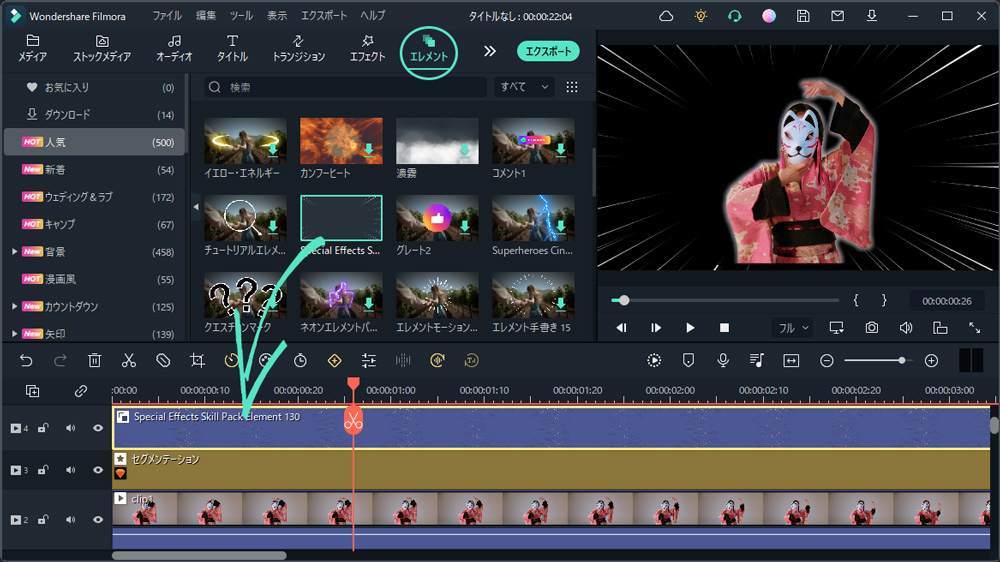Hide track 4 using its eye icon
1000x562 pixels.
[x=98, y=428]
